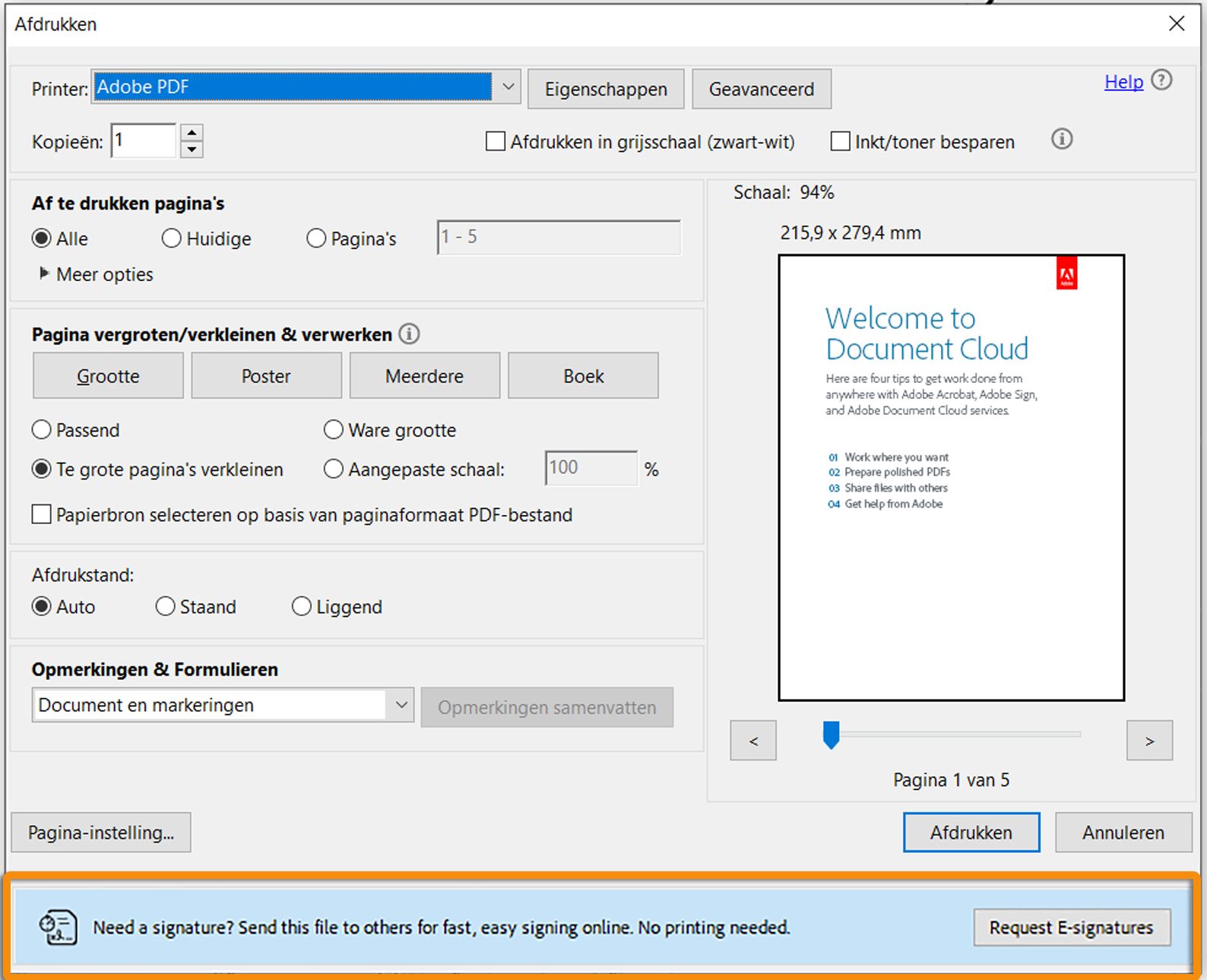
Task: Click the 'Pagina 1 van 5' label
Action: coord(952,779)
